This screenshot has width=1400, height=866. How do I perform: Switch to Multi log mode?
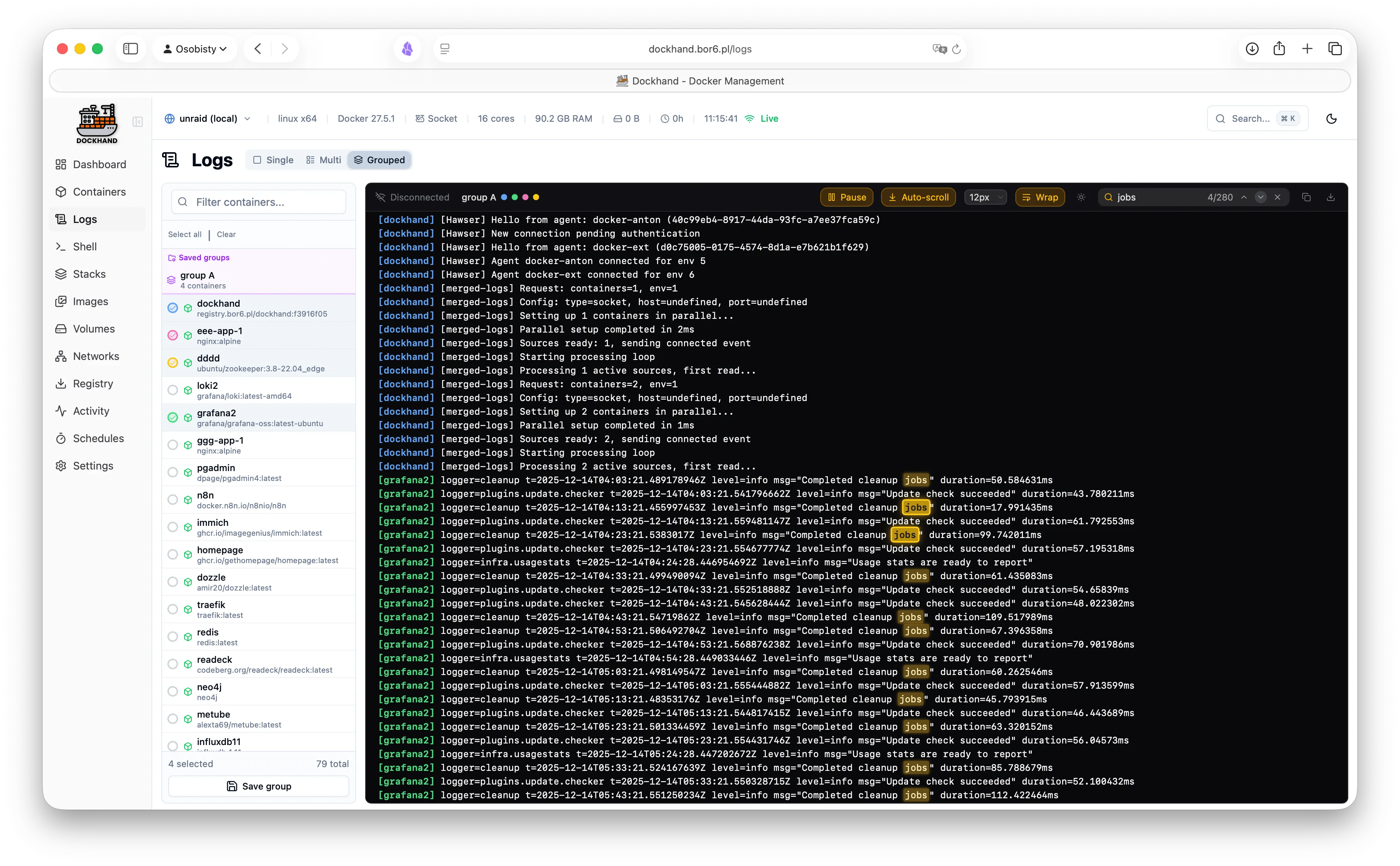click(x=323, y=160)
